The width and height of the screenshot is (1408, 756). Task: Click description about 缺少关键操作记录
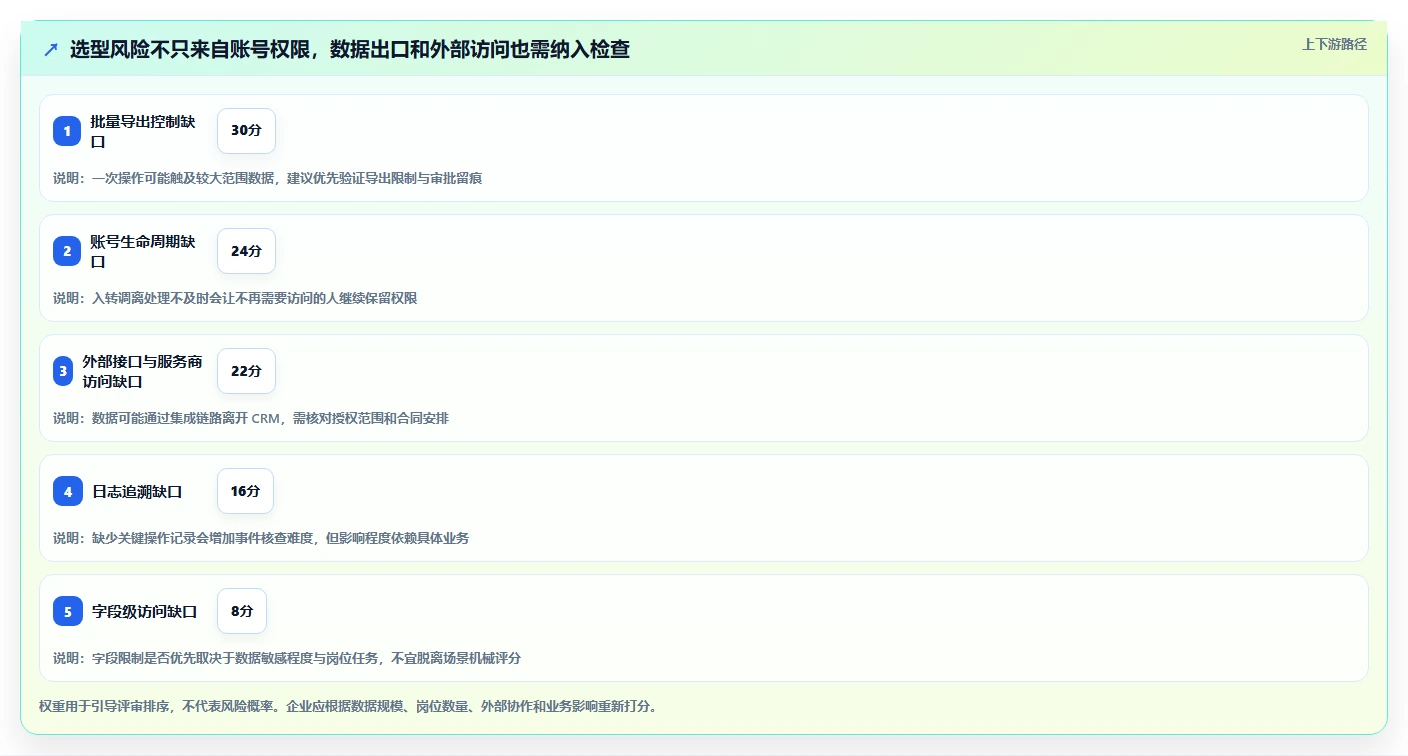click(261, 538)
